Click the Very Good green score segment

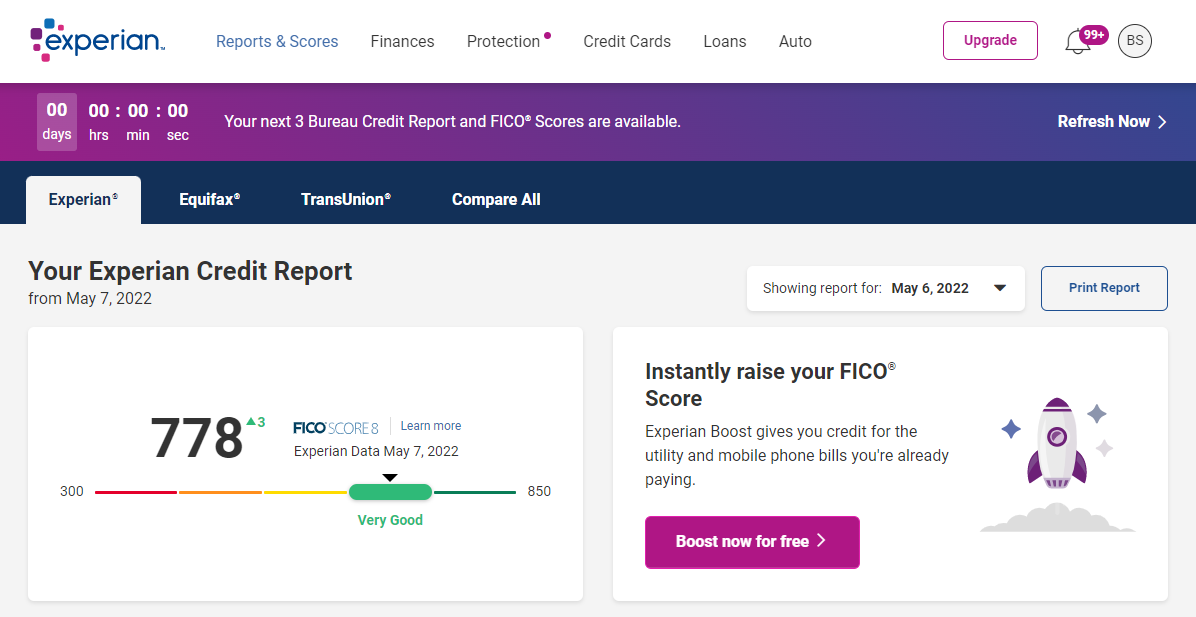[391, 492]
